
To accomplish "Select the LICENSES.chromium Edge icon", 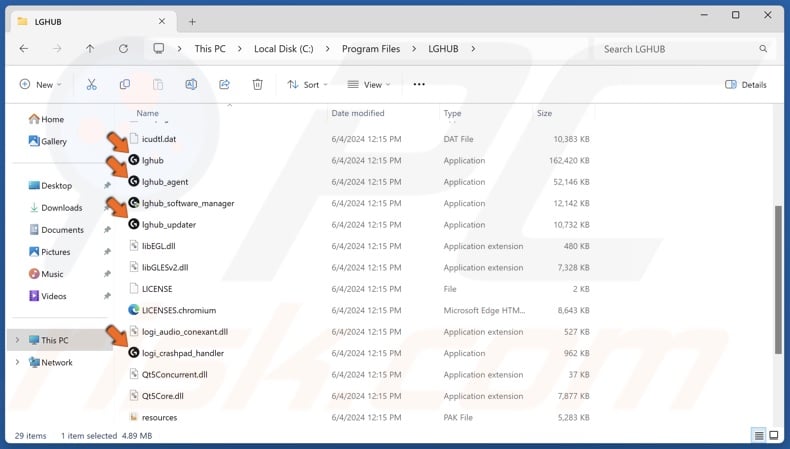I will click(x=134, y=310).
